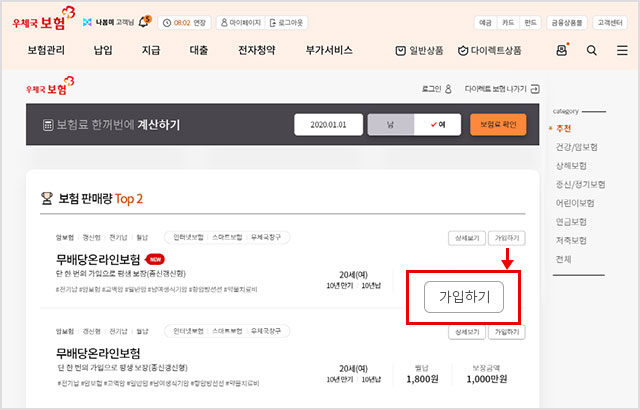Open the hamburger full menu icon
Viewport: 640px width, 410px height.
[x=622, y=50]
